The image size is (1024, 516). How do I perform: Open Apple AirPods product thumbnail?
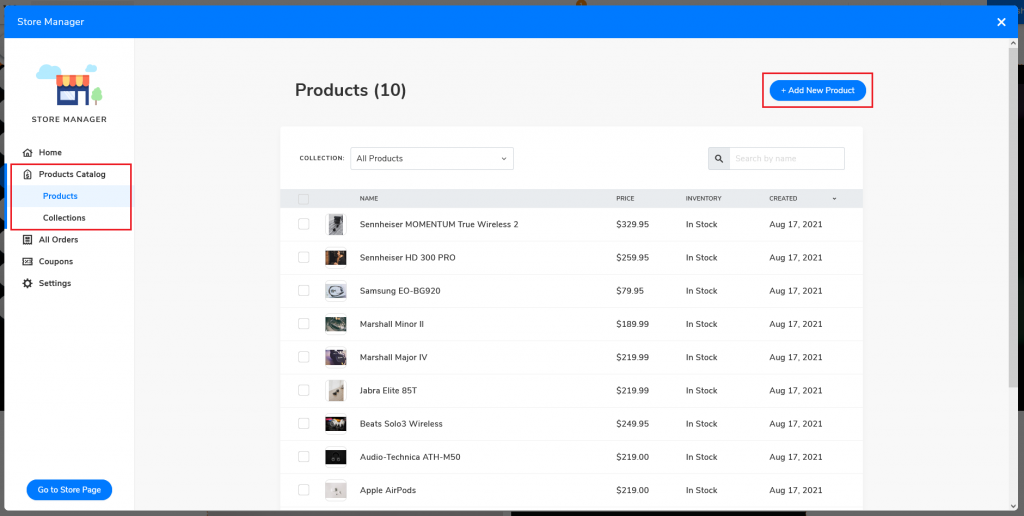[x=336, y=490]
